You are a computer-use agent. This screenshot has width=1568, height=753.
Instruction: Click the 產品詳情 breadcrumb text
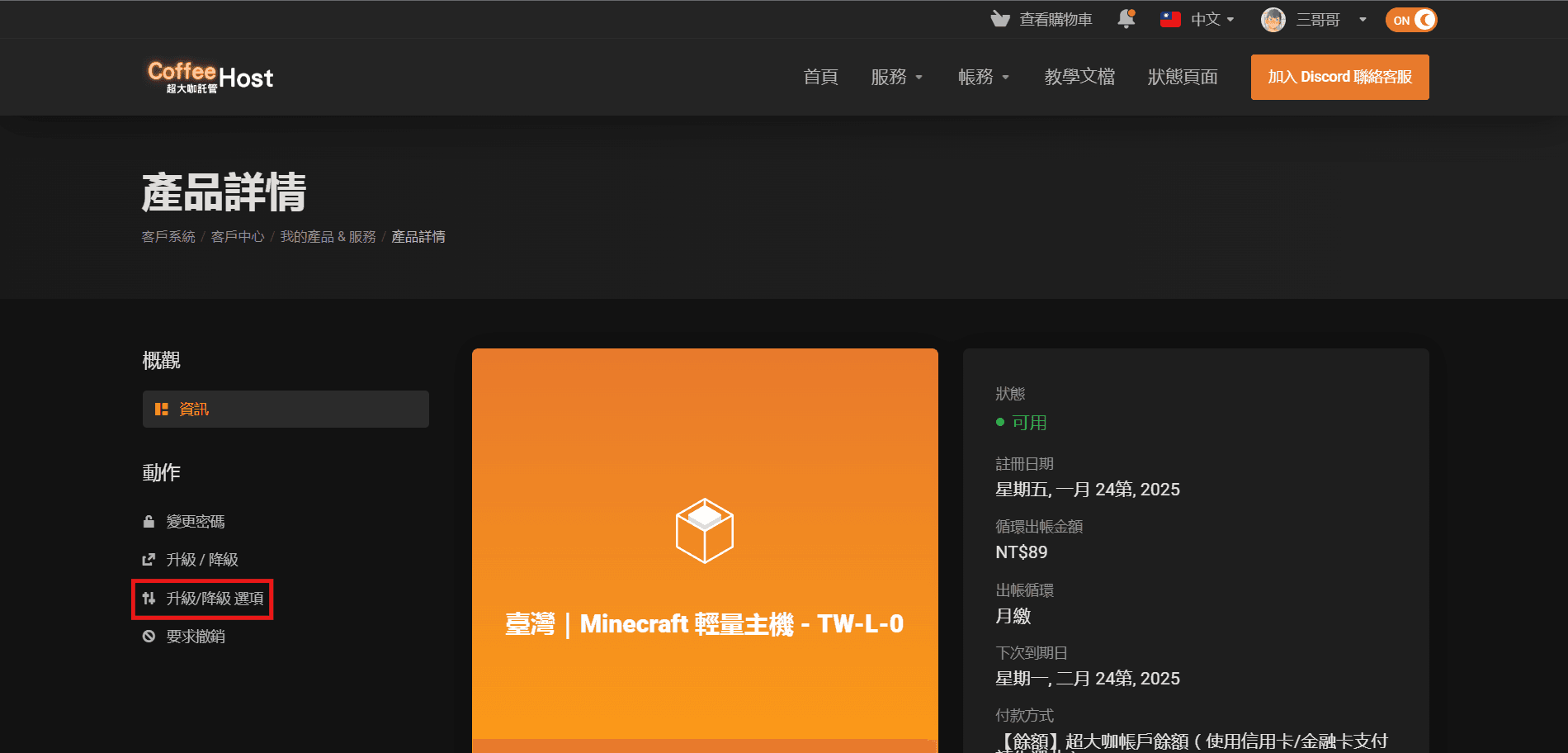click(x=418, y=237)
